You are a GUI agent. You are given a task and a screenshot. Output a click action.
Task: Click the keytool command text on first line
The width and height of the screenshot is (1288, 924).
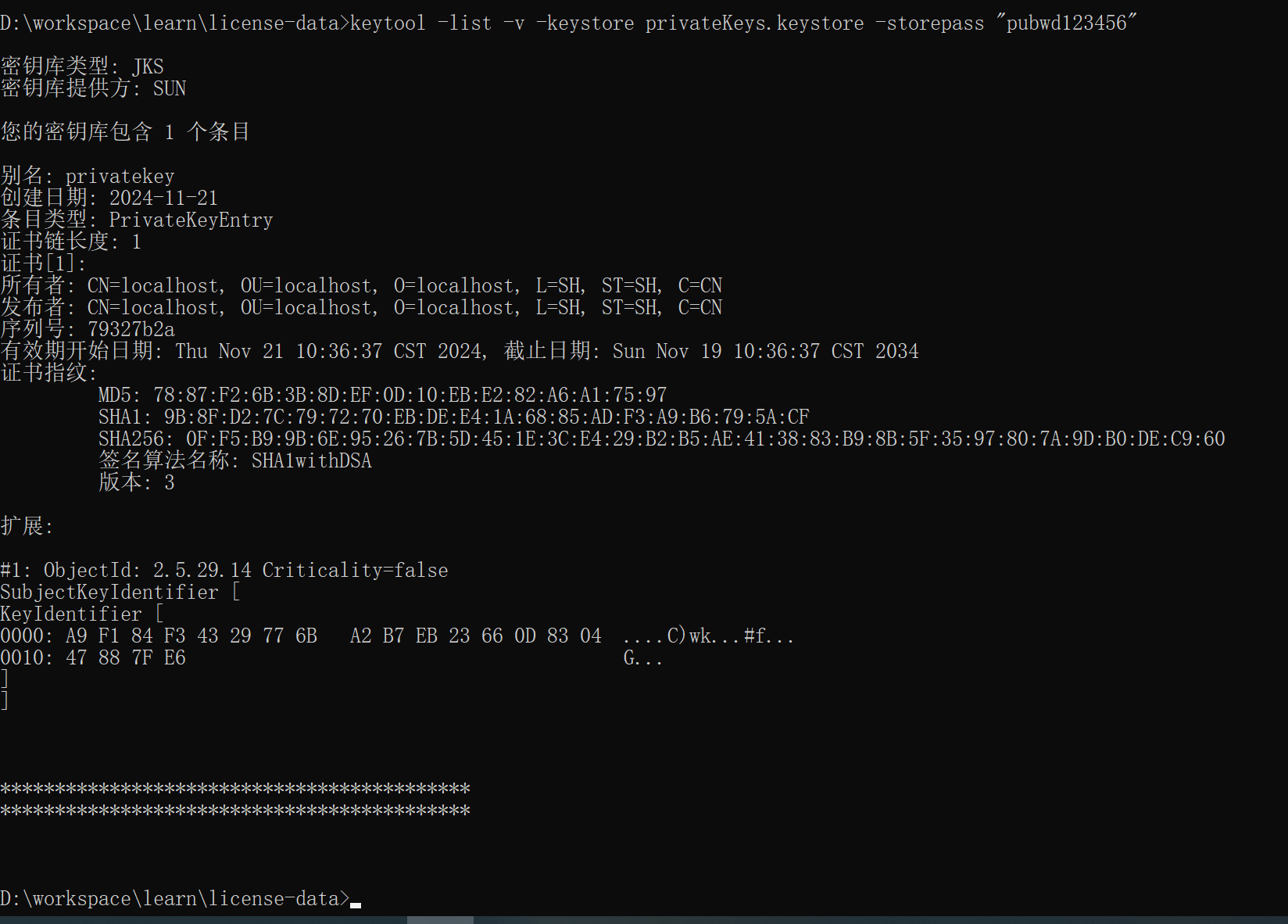[743, 23]
